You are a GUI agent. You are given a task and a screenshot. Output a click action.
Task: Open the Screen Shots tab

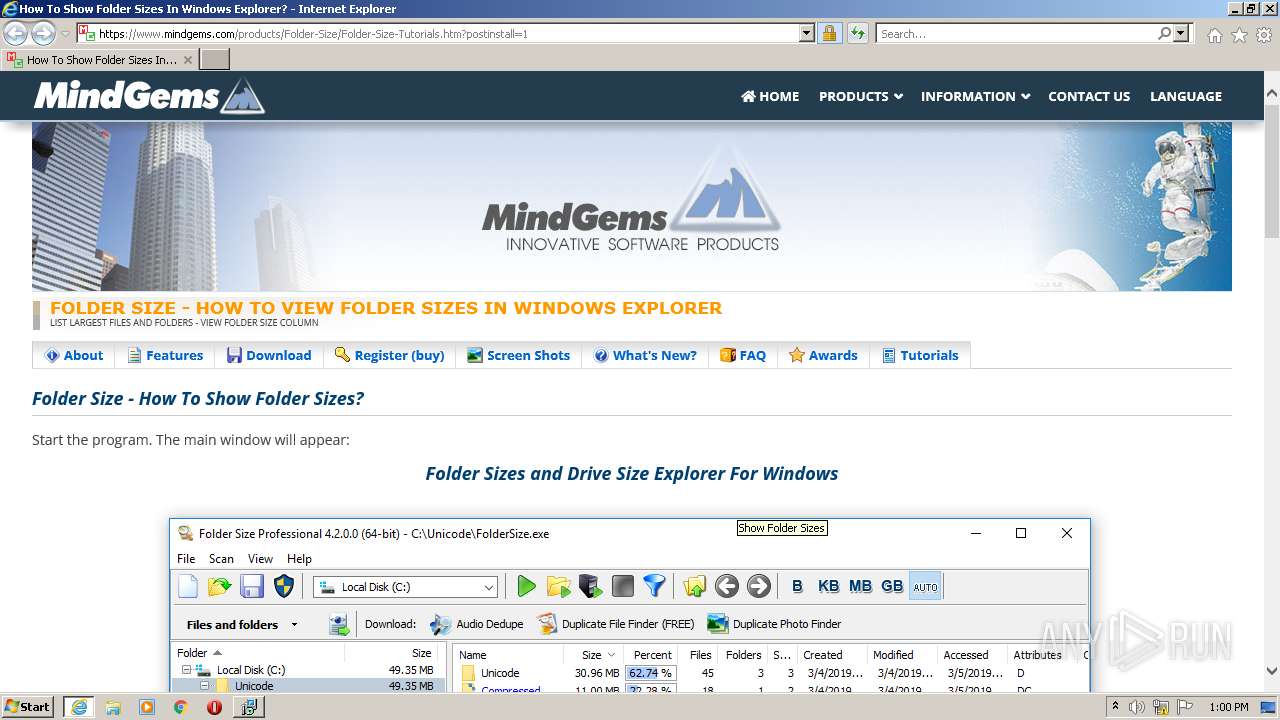(x=518, y=355)
